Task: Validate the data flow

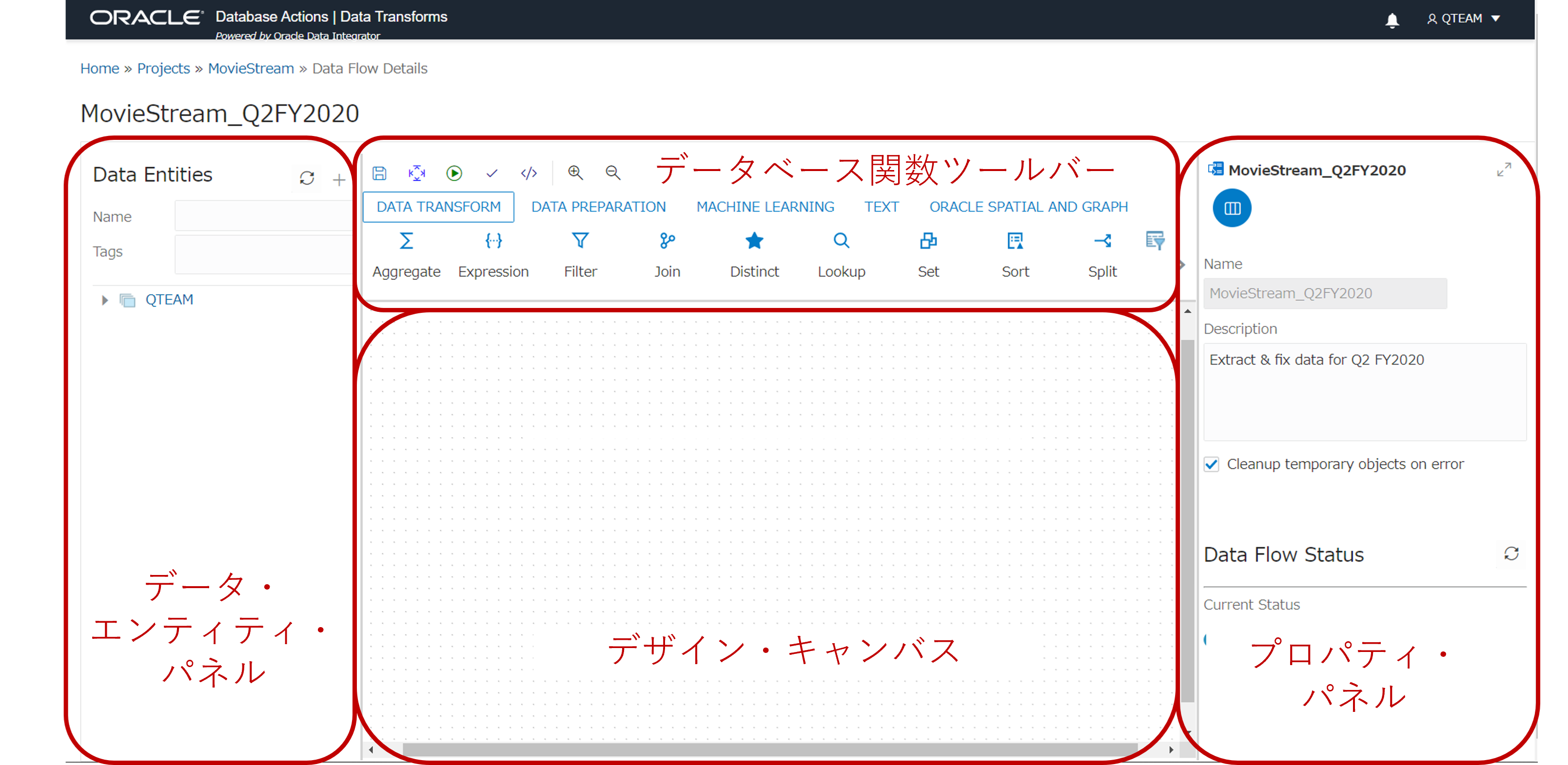Action: [x=492, y=173]
